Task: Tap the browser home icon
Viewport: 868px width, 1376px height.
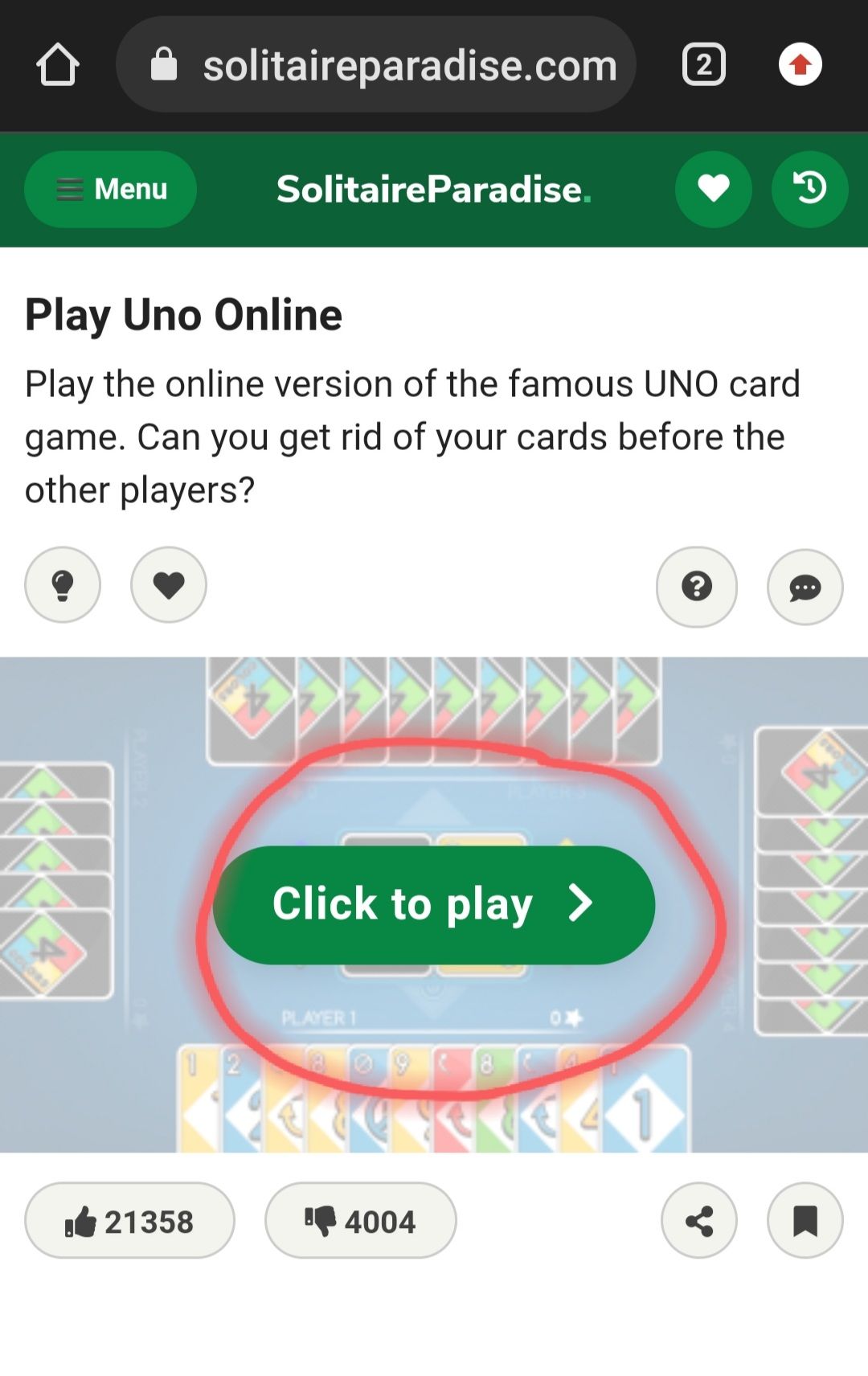Action: click(x=58, y=64)
